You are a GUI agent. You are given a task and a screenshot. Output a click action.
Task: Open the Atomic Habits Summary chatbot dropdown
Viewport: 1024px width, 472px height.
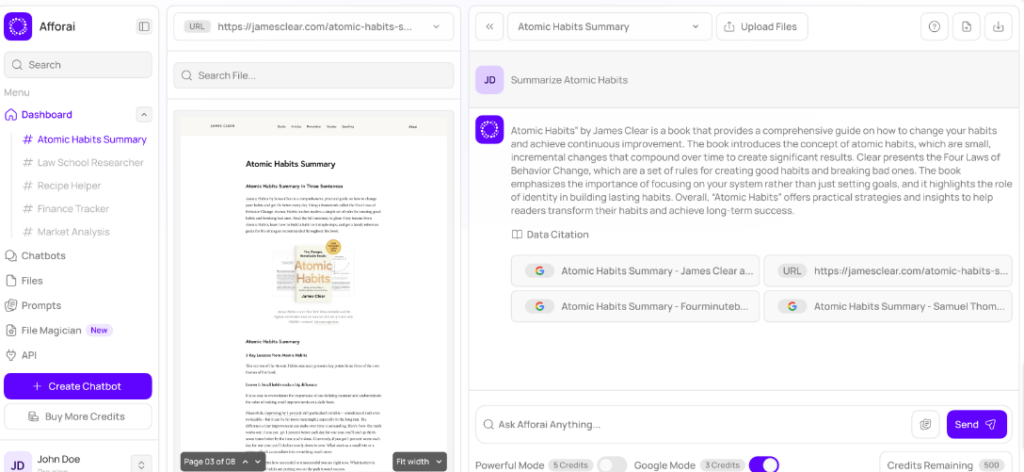609,27
